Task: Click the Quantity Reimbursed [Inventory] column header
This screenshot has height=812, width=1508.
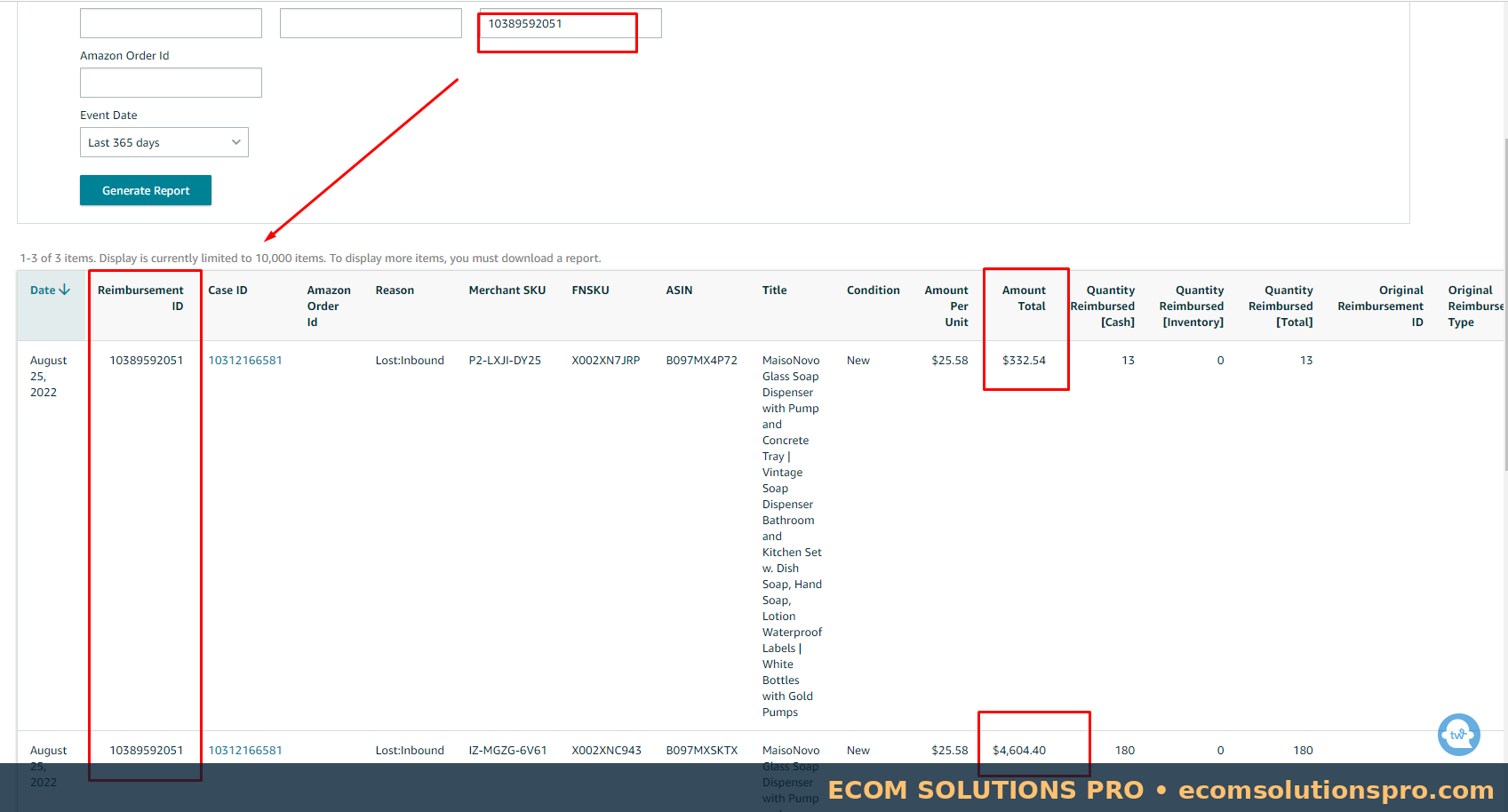Action: (1192, 306)
